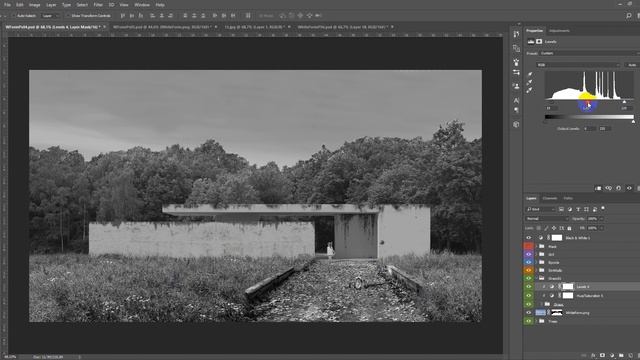640x360 pixels.
Task: Switch to the Channels tab
Action: tap(550, 198)
